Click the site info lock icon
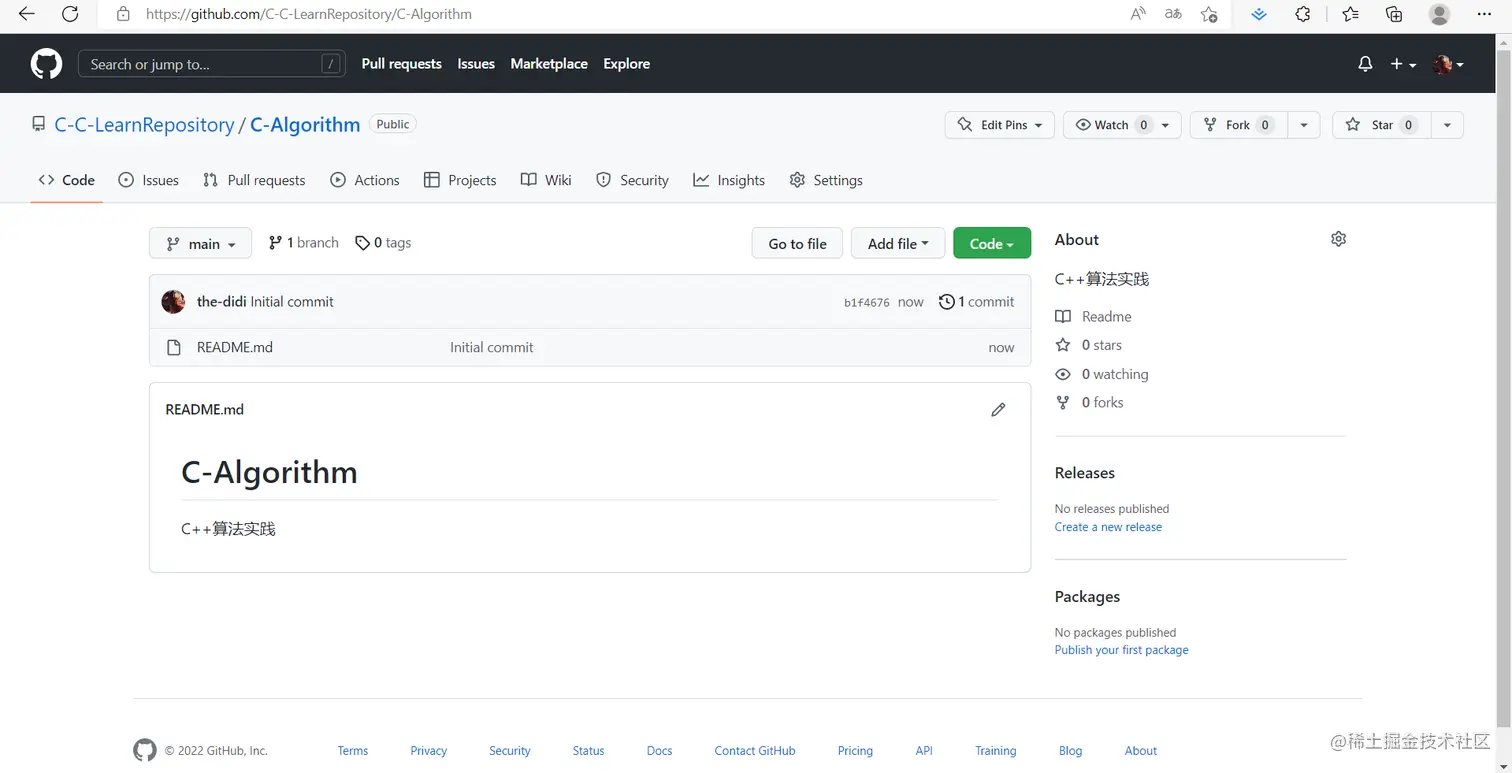The width and height of the screenshot is (1512, 773). pos(123,14)
